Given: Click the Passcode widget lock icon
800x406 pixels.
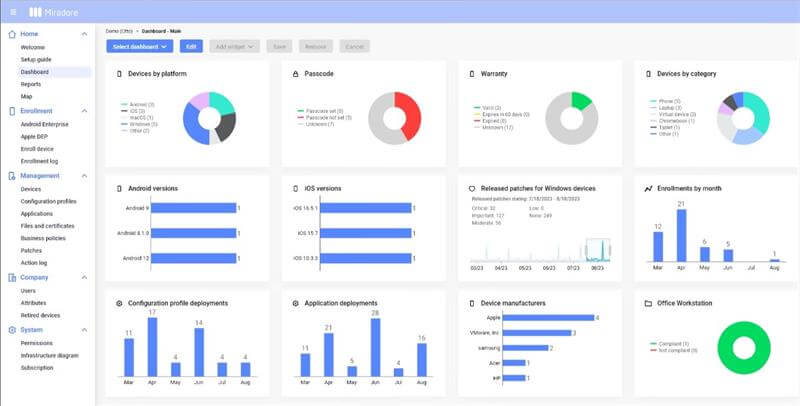Looking at the screenshot, I should pos(295,74).
